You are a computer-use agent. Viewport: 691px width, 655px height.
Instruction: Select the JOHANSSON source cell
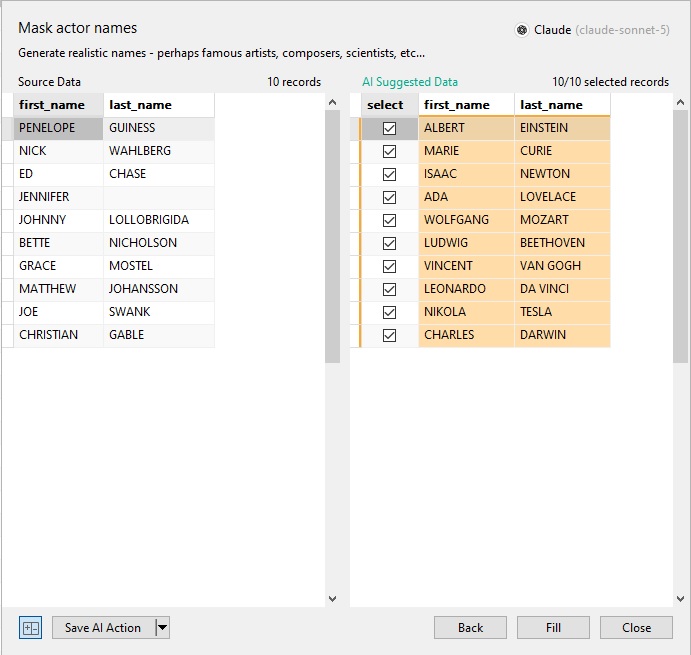click(x=159, y=289)
